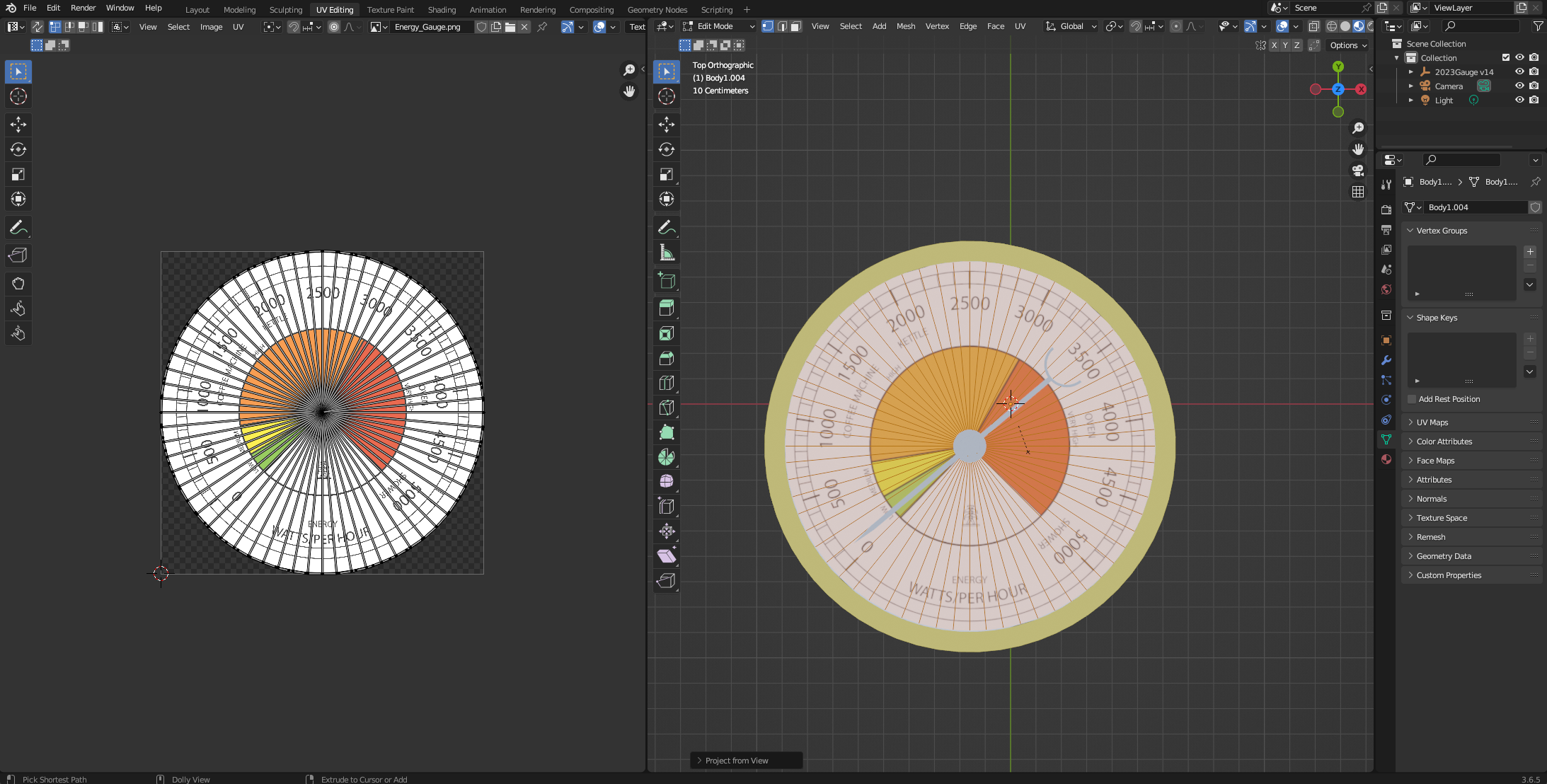Expand the Normals panel

(x=1472, y=499)
